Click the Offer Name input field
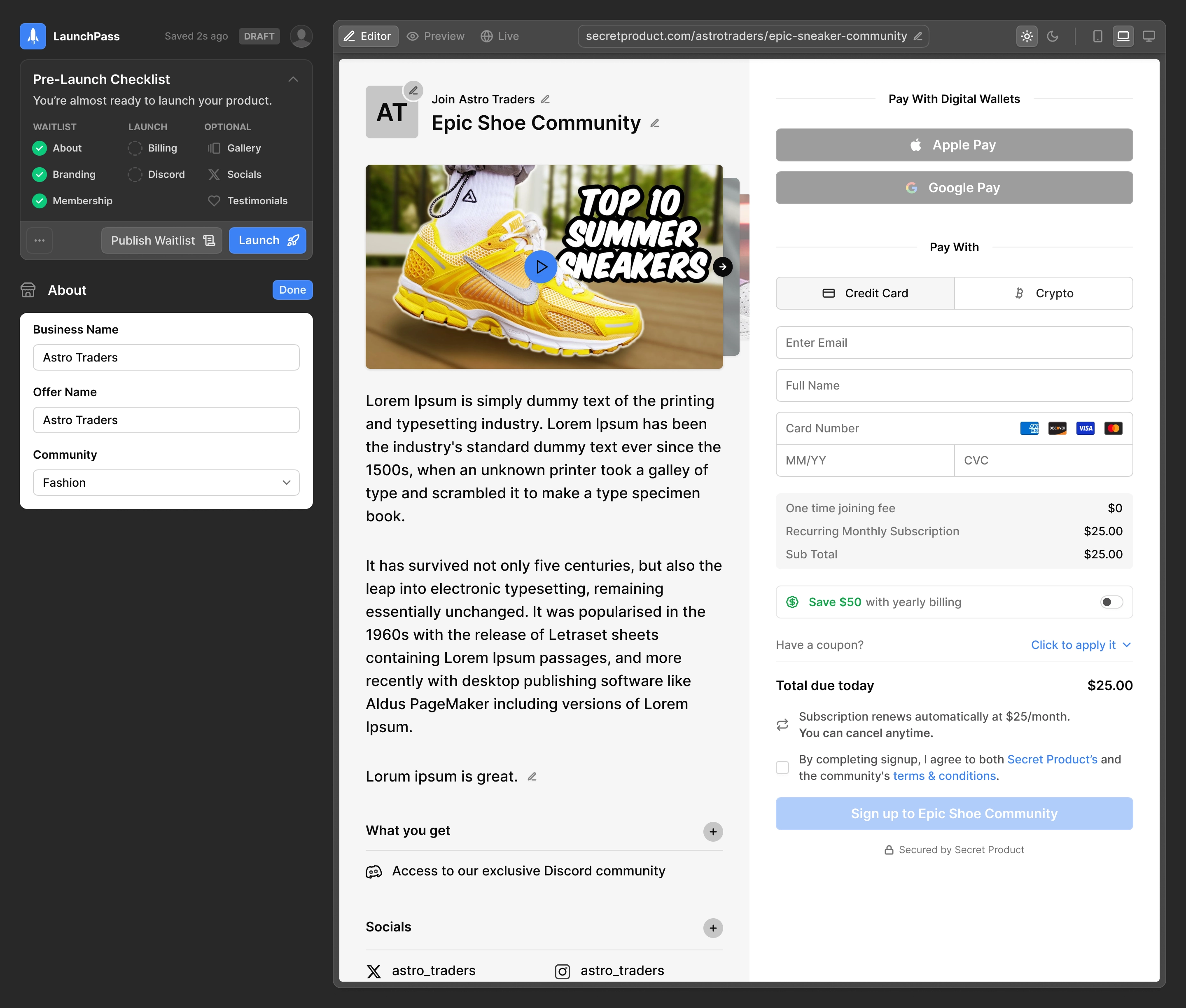 [166, 420]
